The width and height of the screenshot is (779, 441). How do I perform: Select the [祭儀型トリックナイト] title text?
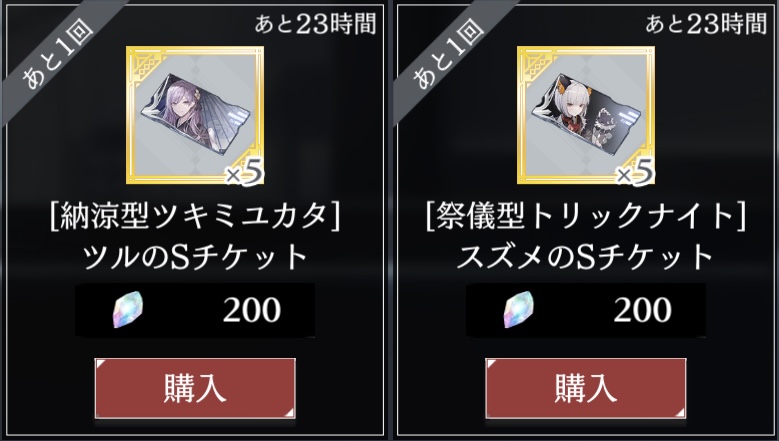(x=586, y=218)
